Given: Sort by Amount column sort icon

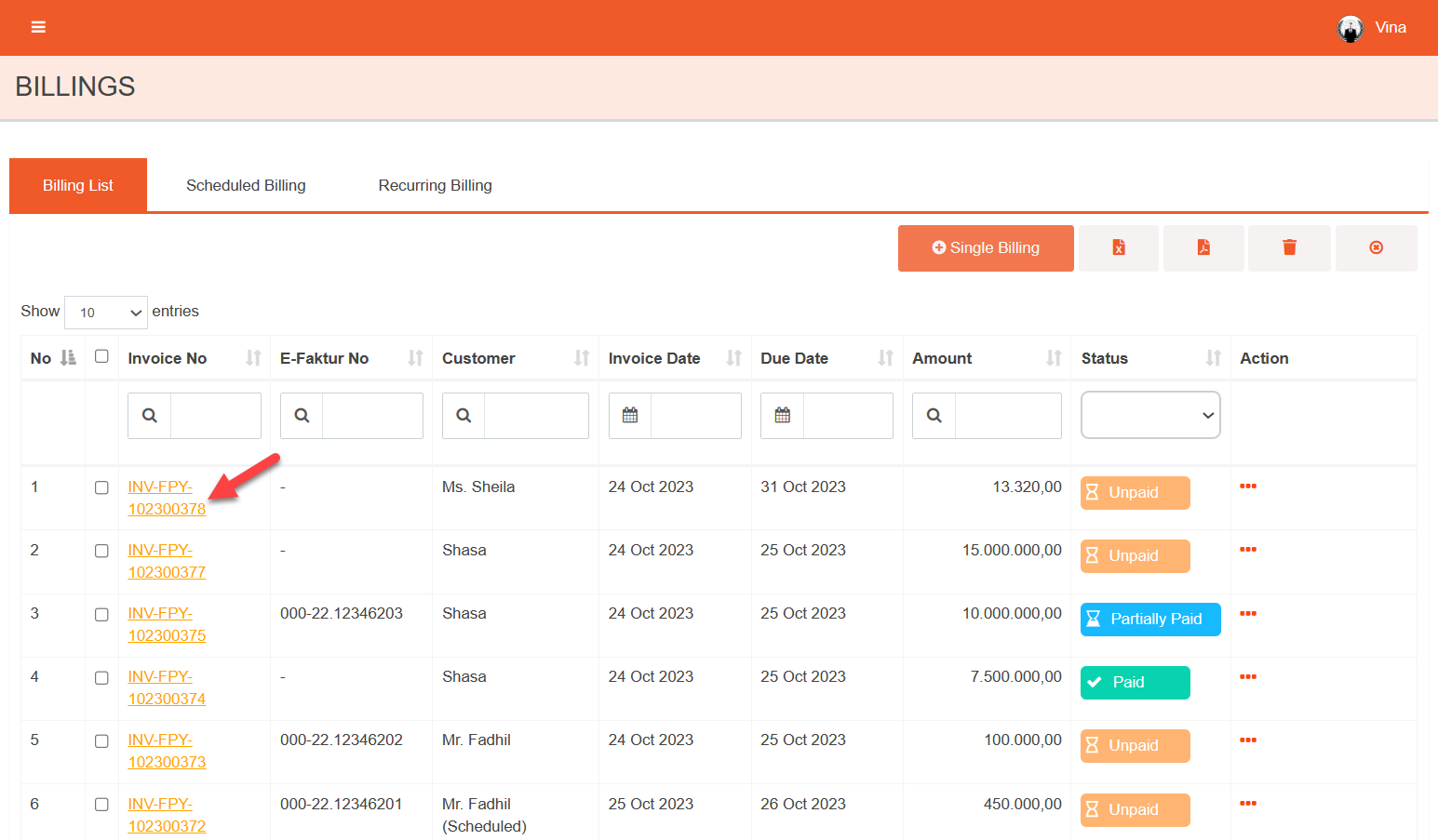Looking at the screenshot, I should pyautogui.click(x=1053, y=358).
